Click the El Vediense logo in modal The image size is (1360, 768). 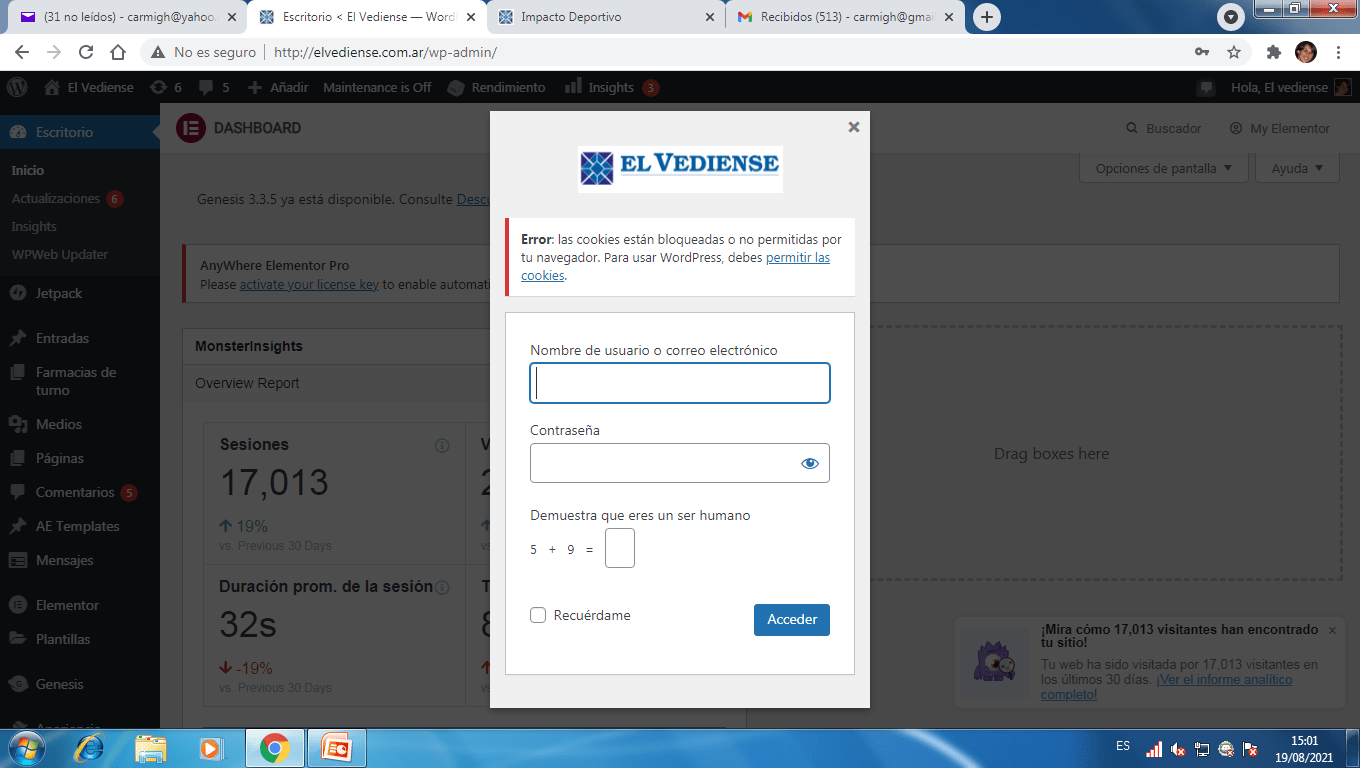point(680,169)
